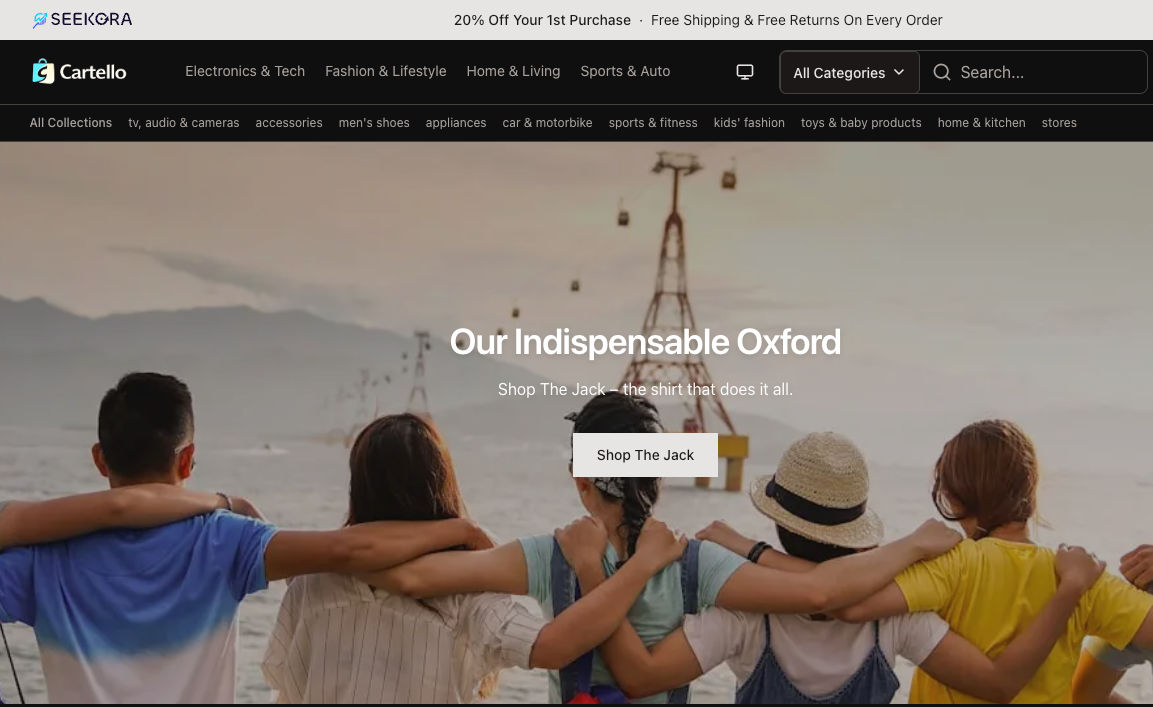Focus the Search input field
The image size is (1153, 707).
pyautogui.click(x=1033, y=72)
